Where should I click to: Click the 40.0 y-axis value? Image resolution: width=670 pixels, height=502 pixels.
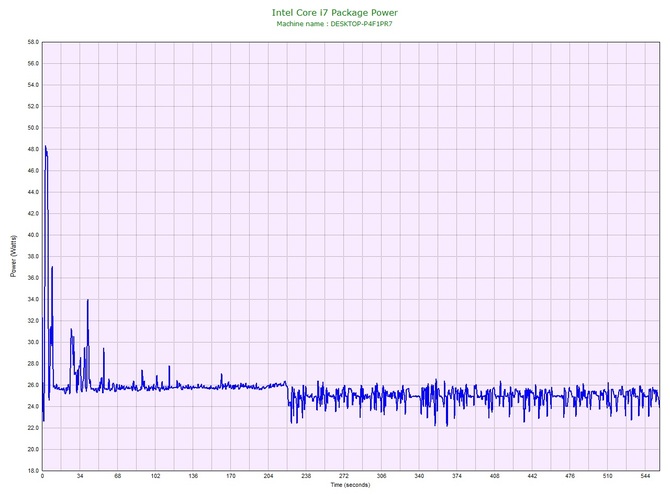click(x=33, y=235)
